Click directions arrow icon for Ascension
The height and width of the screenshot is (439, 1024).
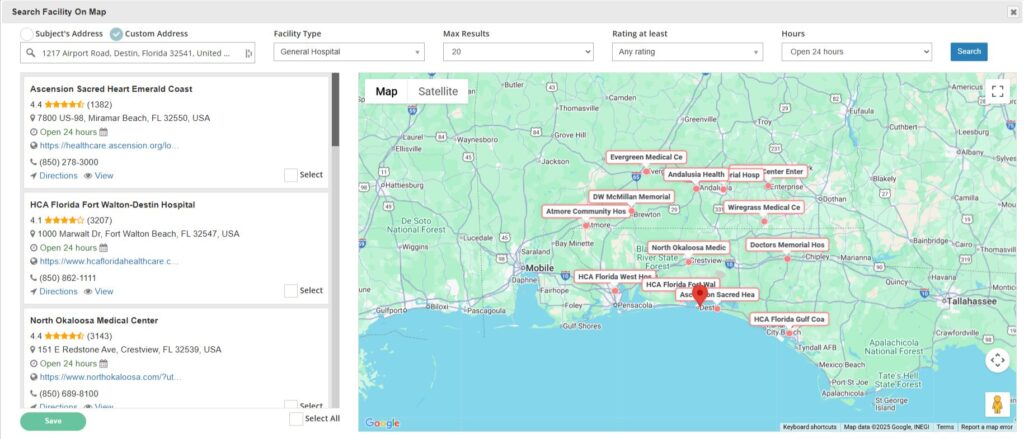(x=33, y=176)
